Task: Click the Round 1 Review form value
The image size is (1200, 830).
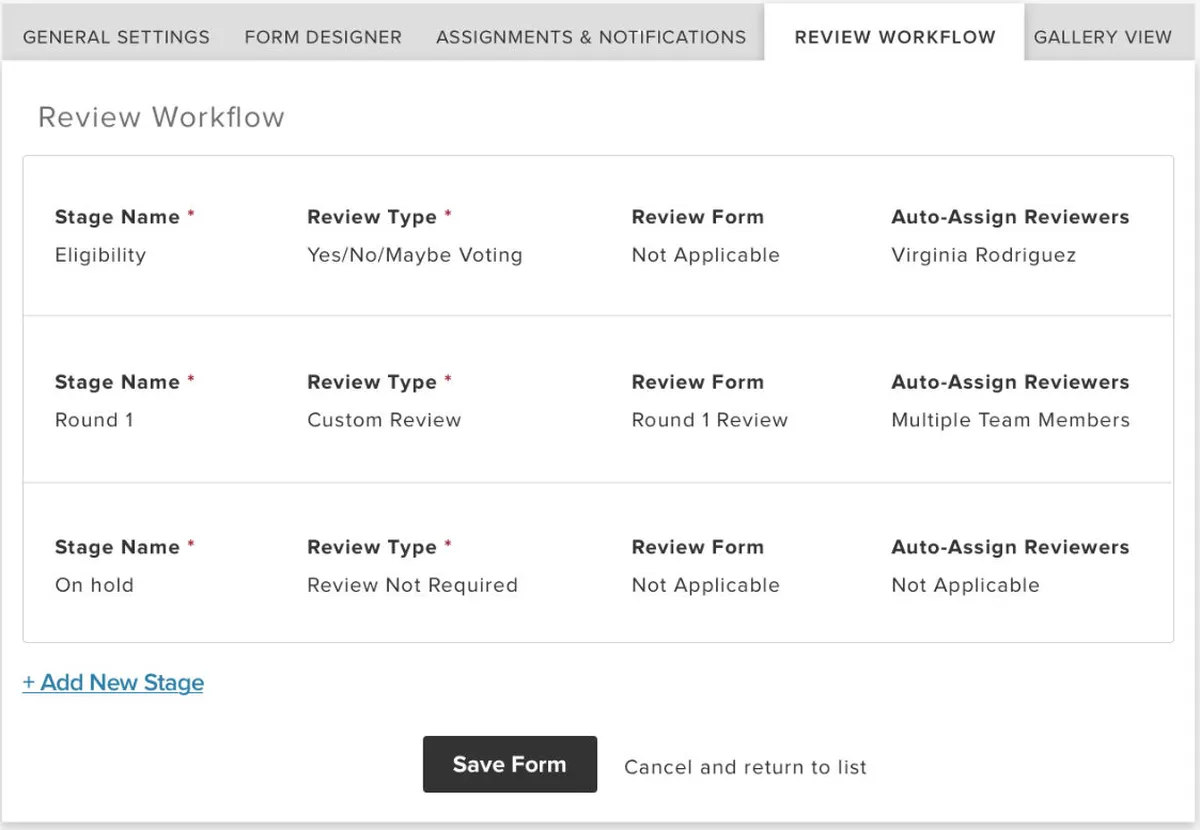Action: [x=709, y=420]
